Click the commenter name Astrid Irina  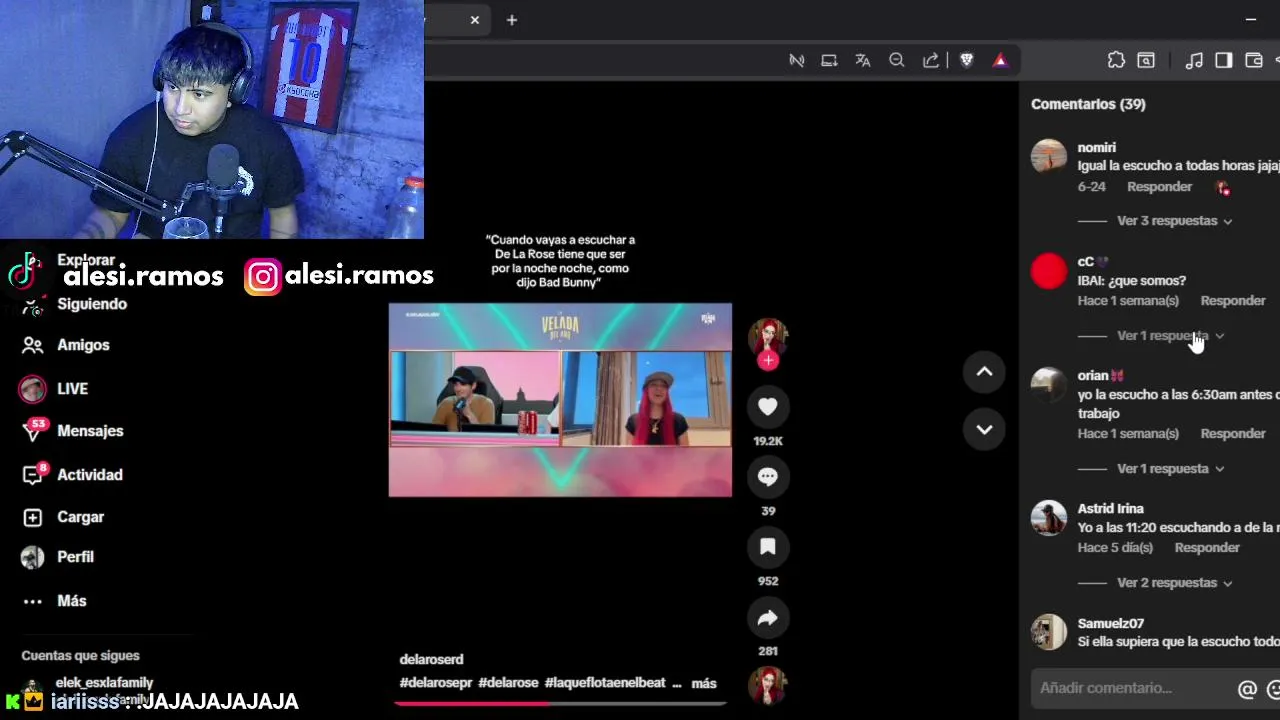click(x=1110, y=509)
